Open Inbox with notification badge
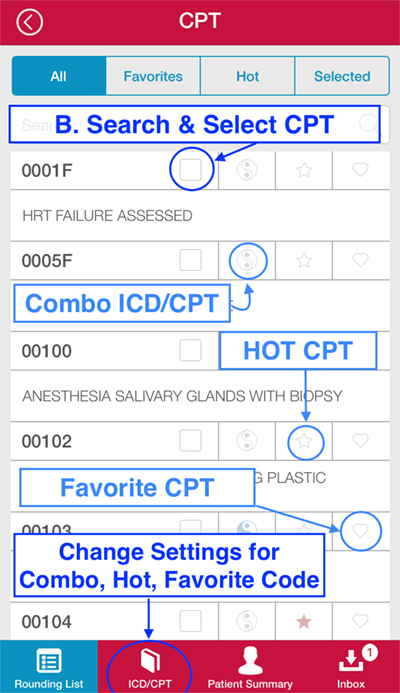The image size is (400, 693). click(352, 666)
